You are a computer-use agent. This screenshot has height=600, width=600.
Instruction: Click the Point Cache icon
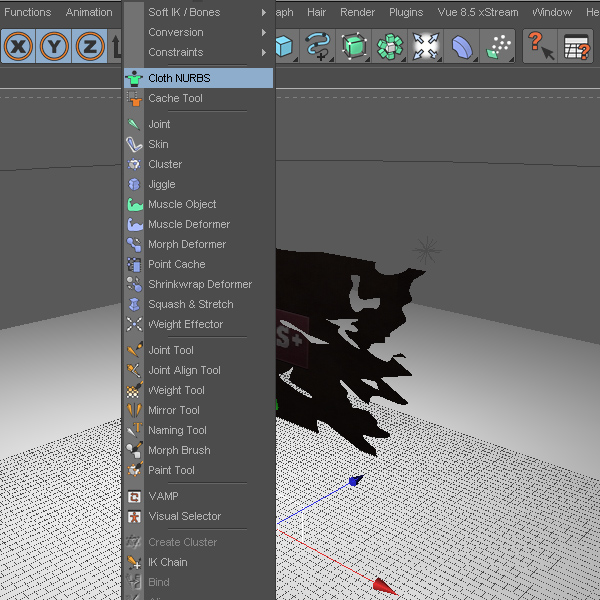coord(134,264)
